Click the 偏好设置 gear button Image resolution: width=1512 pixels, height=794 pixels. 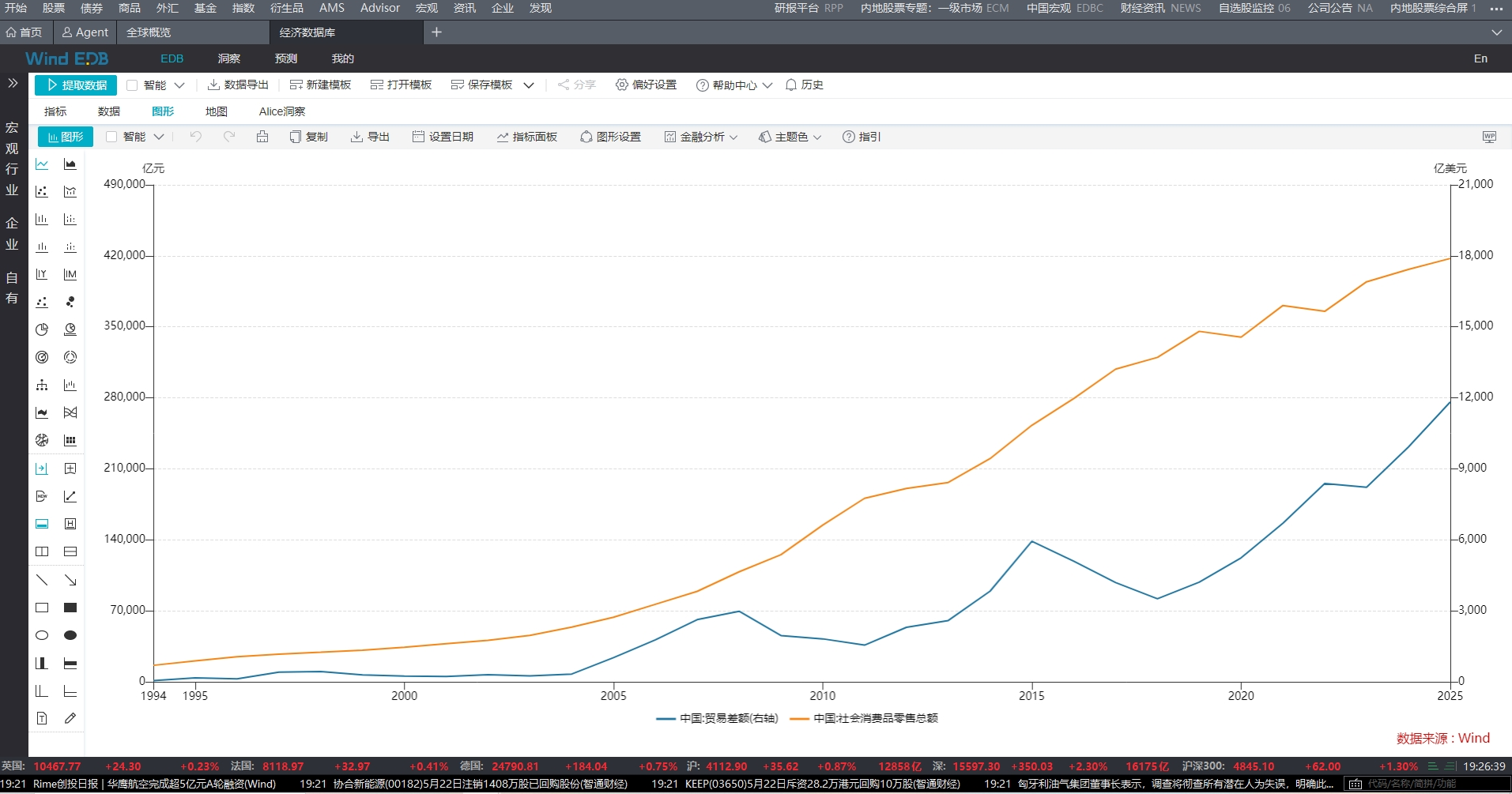(646, 85)
